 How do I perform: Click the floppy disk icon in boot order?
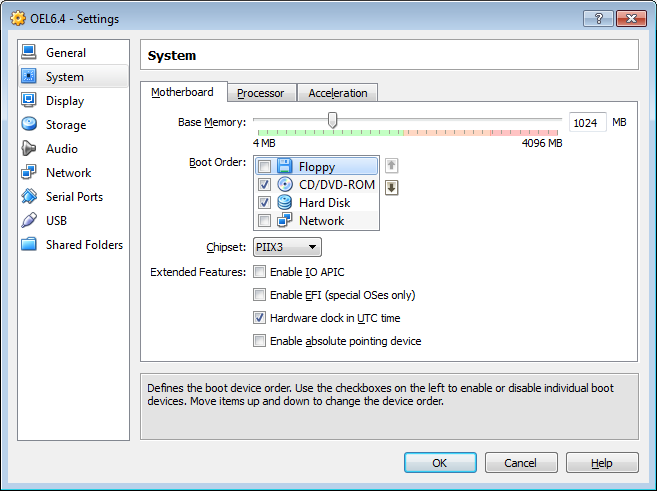point(285,166)
